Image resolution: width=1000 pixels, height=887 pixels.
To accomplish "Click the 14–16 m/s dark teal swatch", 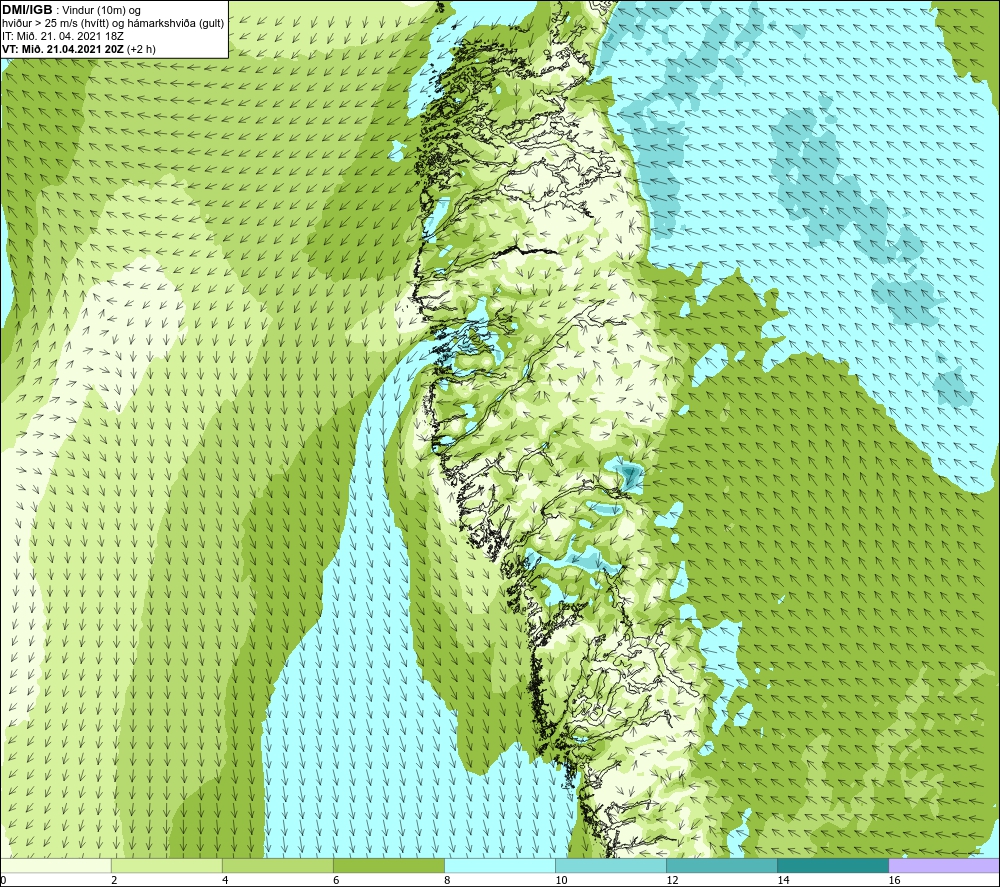I will tap(833, 865).
